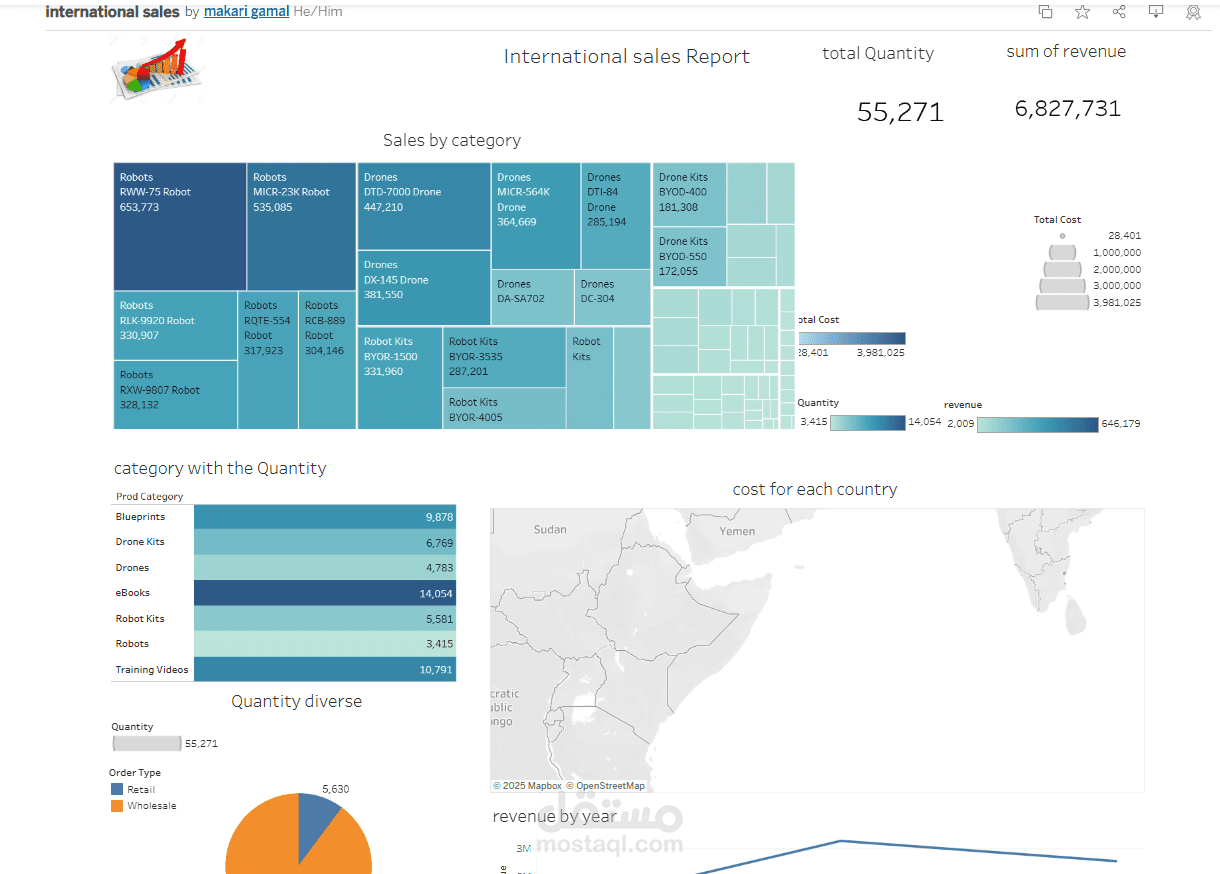Click the award ribbon badge icon
The height and width of the screenshot is (874, 1220).
pyautogui.click(x=1193, y=12)
